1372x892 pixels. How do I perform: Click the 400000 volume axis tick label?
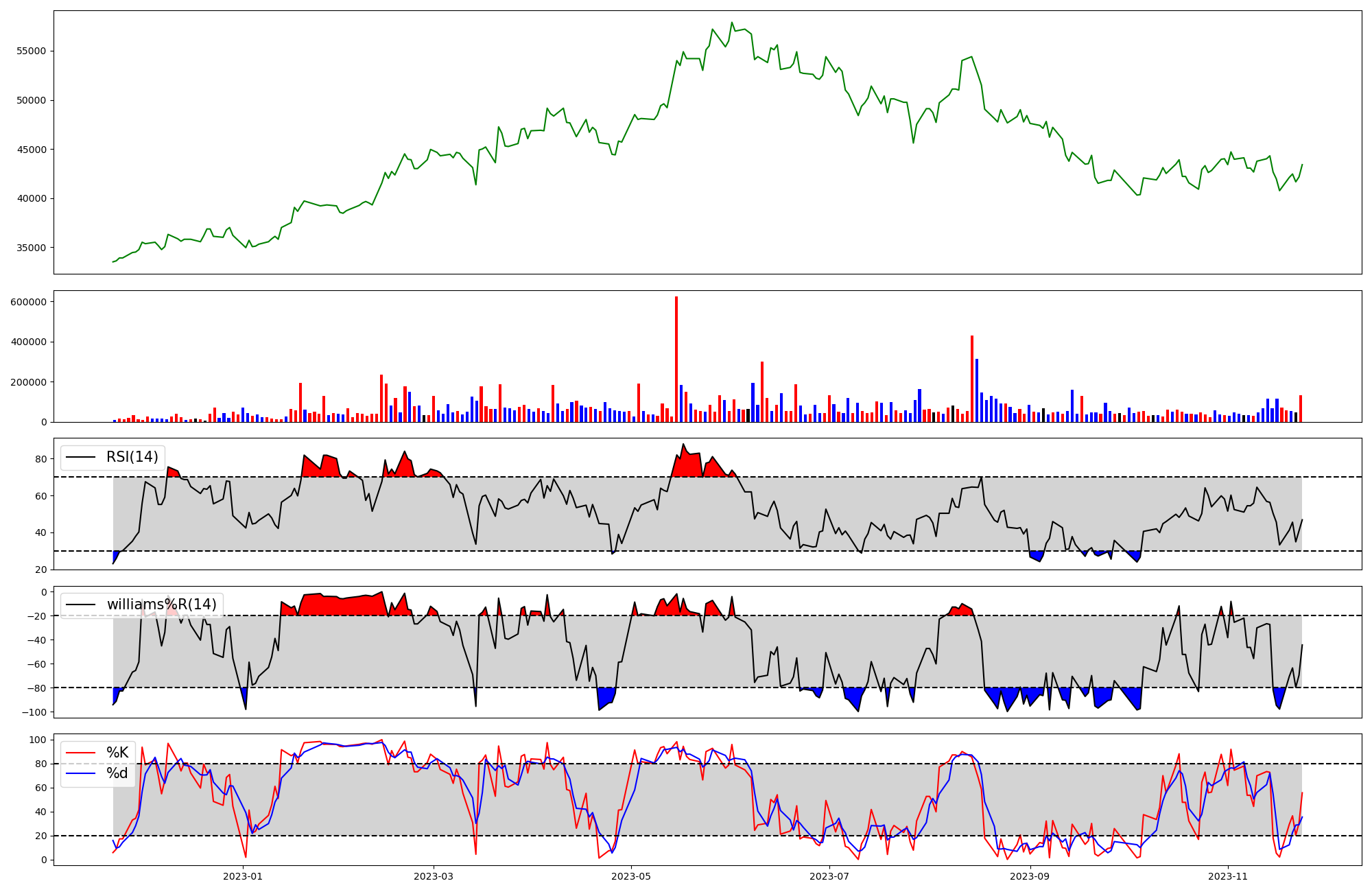pyautogui.click(x=28, y=342)
